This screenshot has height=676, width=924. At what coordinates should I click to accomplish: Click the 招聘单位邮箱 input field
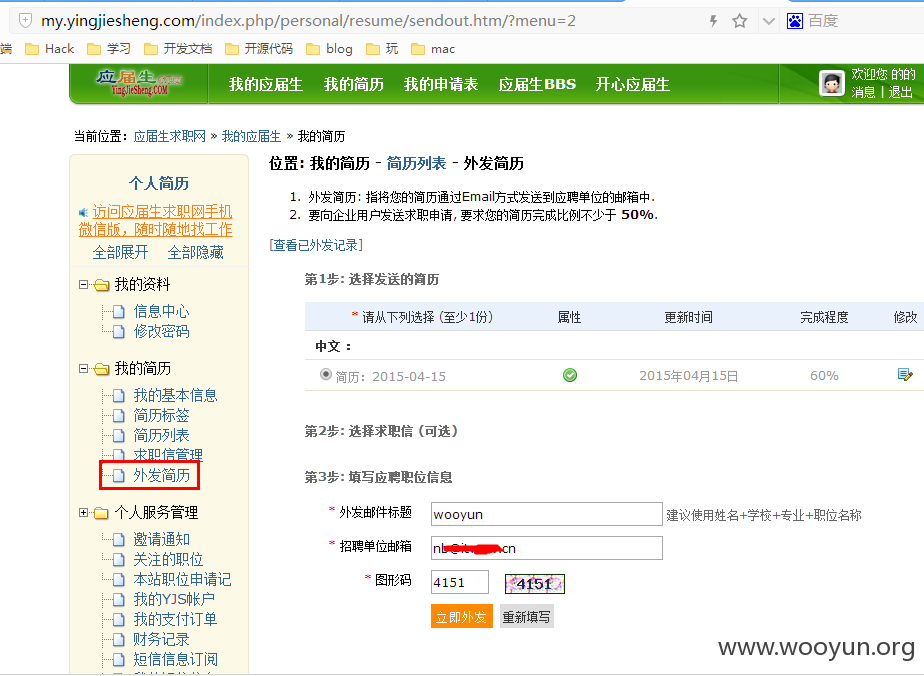547,548
